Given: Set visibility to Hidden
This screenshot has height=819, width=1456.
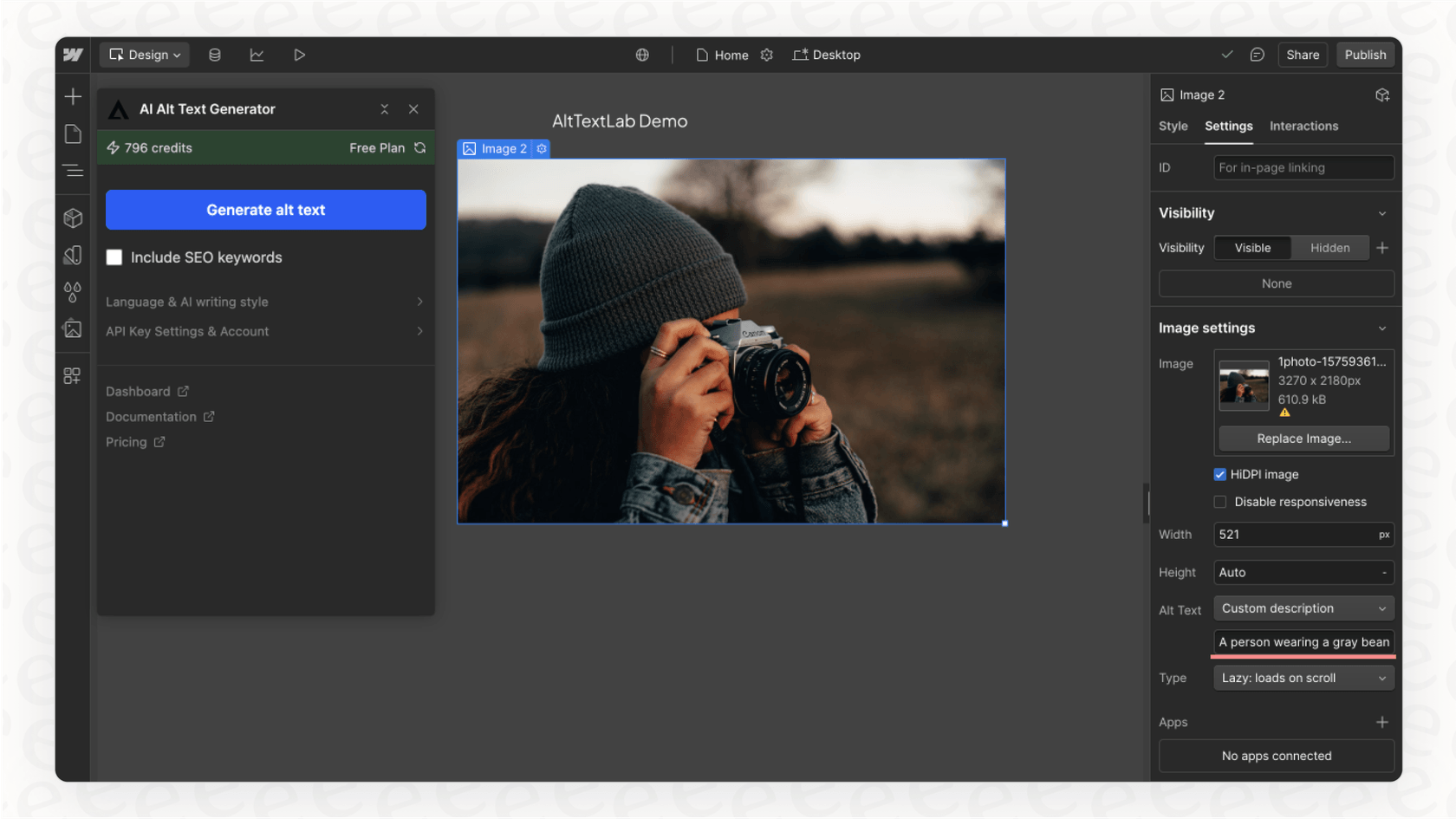Looking at the screenshot, I should click(1329, 248).
